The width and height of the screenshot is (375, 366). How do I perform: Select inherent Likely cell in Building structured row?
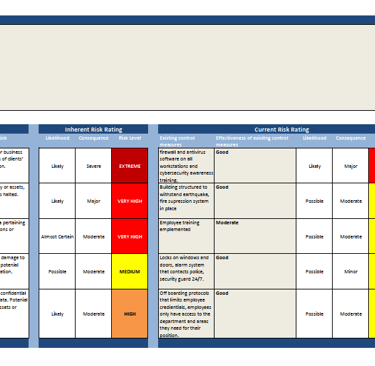57,201
